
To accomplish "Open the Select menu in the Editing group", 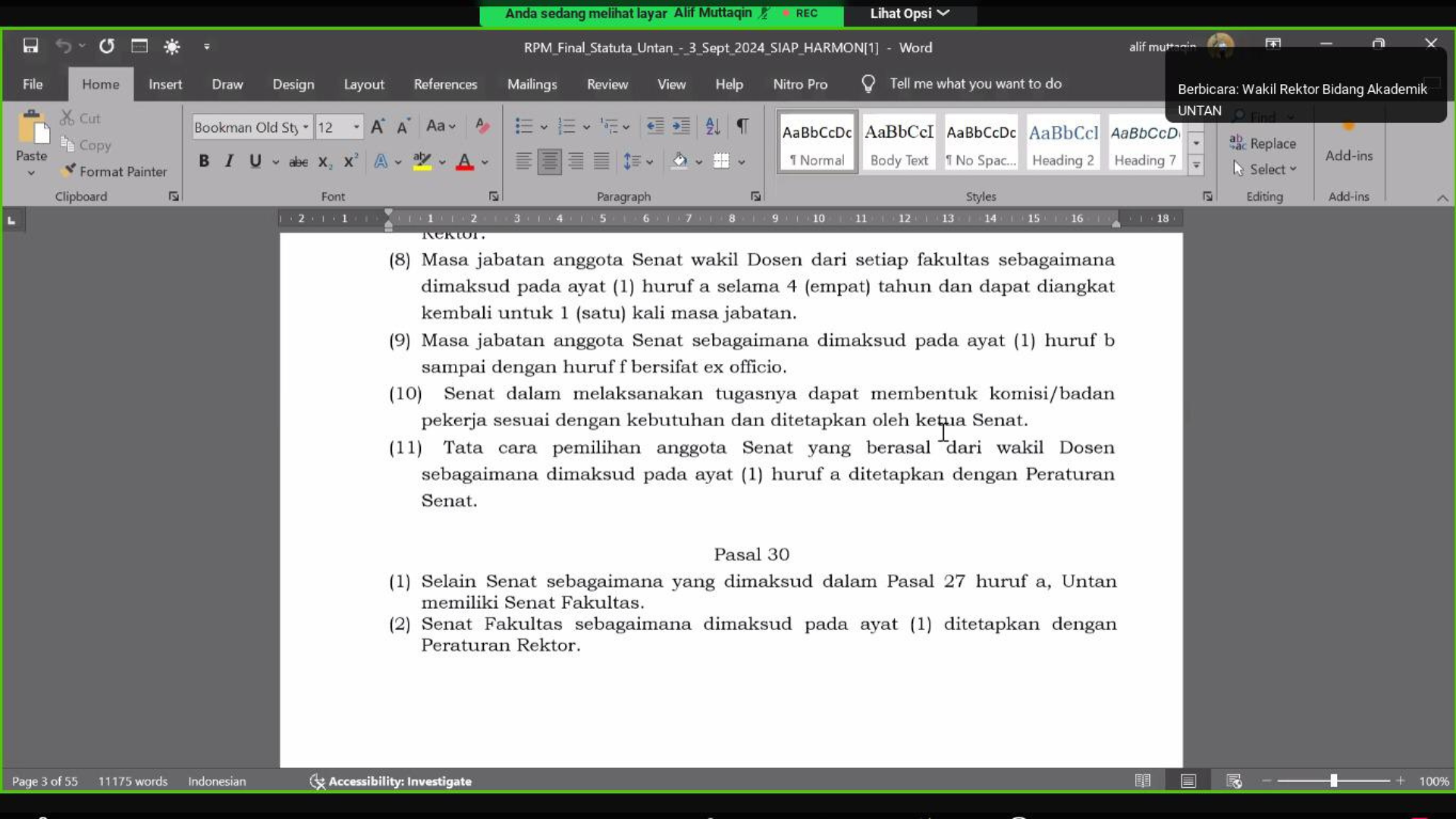I will (1264, 169).
